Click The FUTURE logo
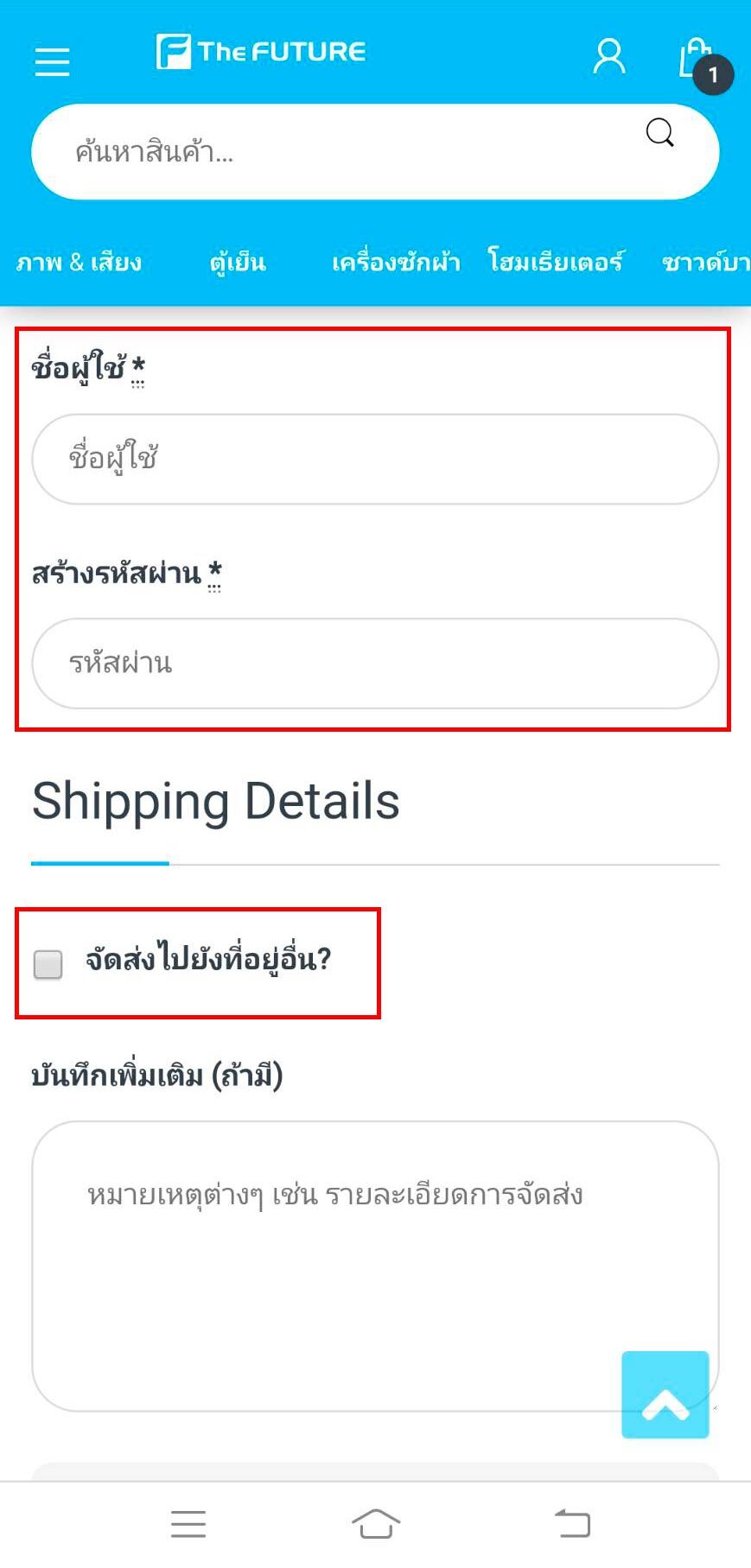Screen dimensions: 751x1568 [x=261, y=52]
